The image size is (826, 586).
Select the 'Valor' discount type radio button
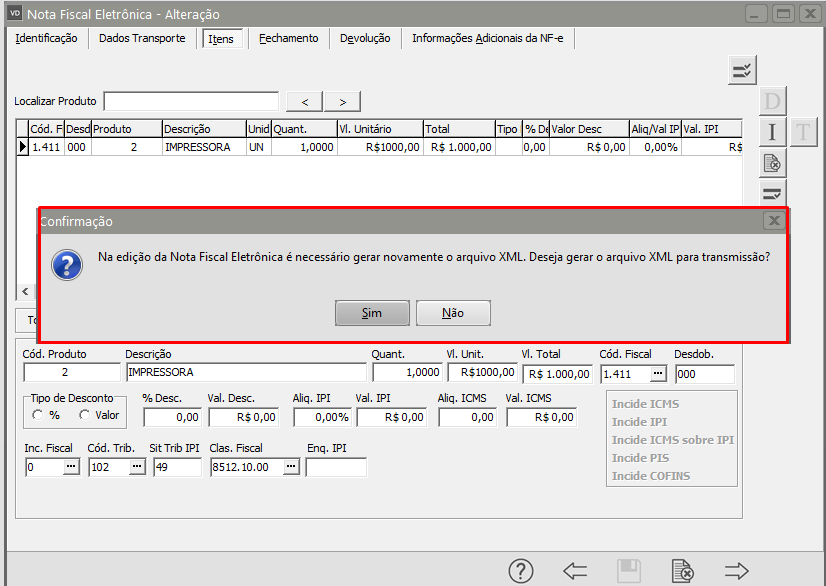tap(85, 415)
